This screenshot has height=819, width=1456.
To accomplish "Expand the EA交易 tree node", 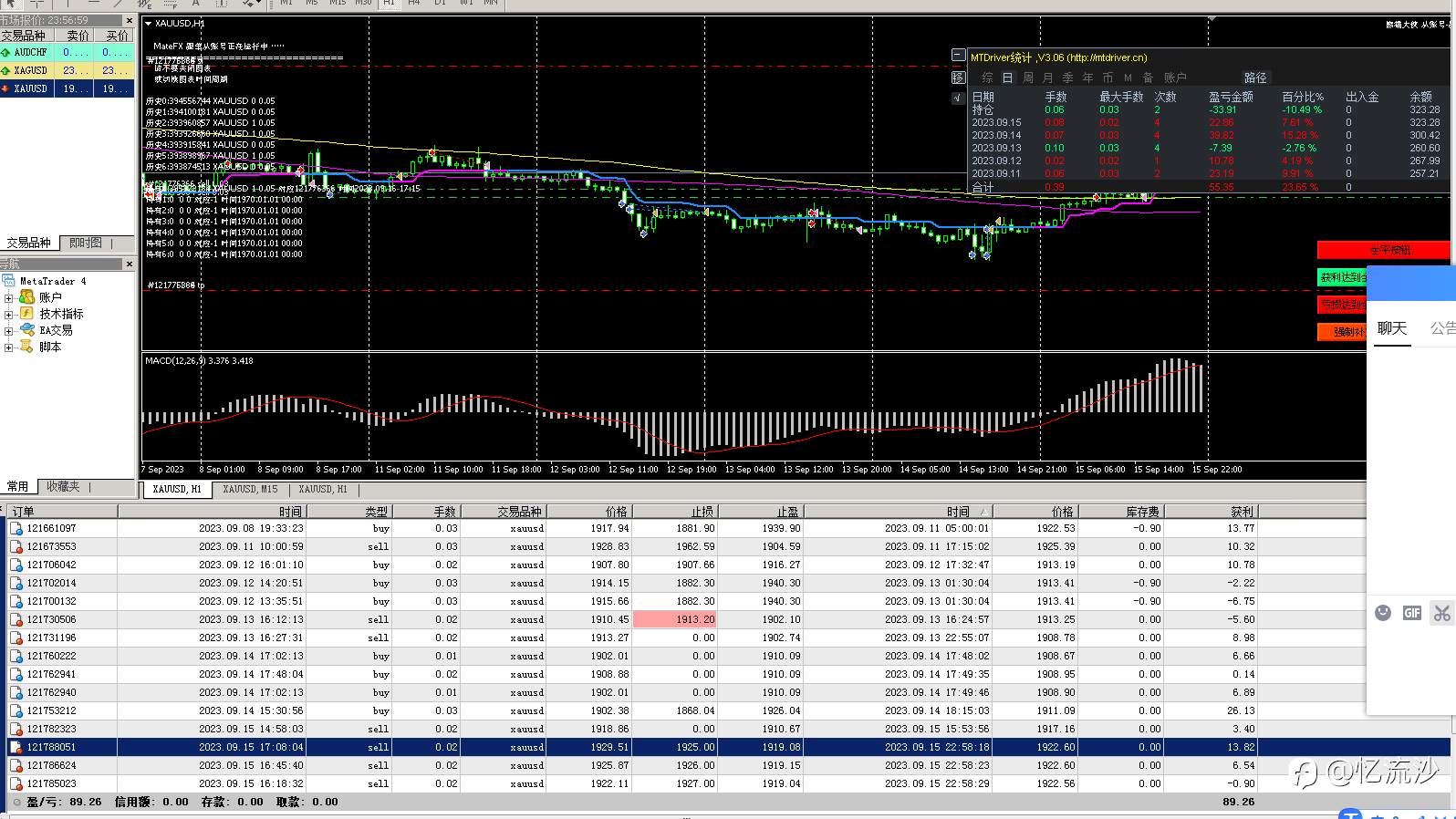I will 9,330.
